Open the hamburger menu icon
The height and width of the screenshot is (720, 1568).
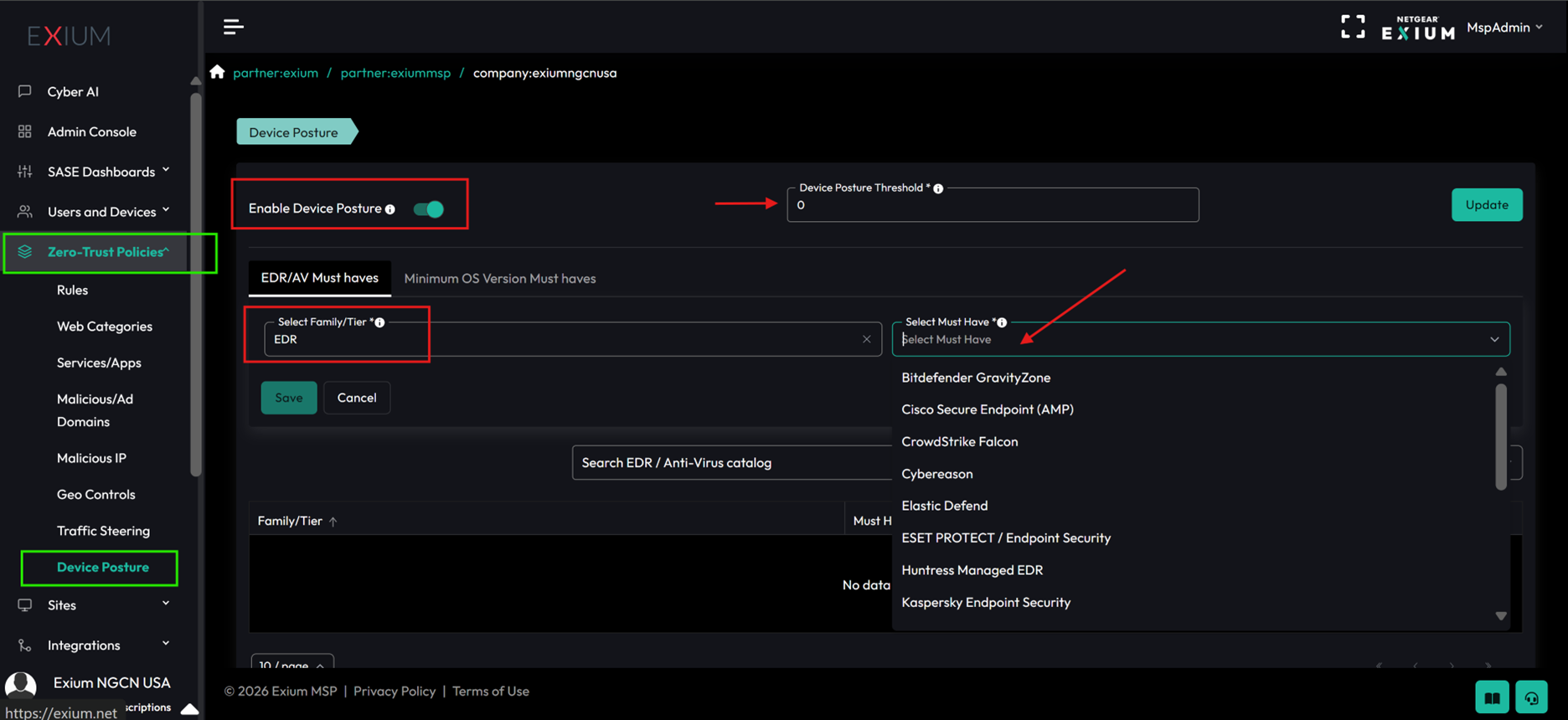(234, 27)
